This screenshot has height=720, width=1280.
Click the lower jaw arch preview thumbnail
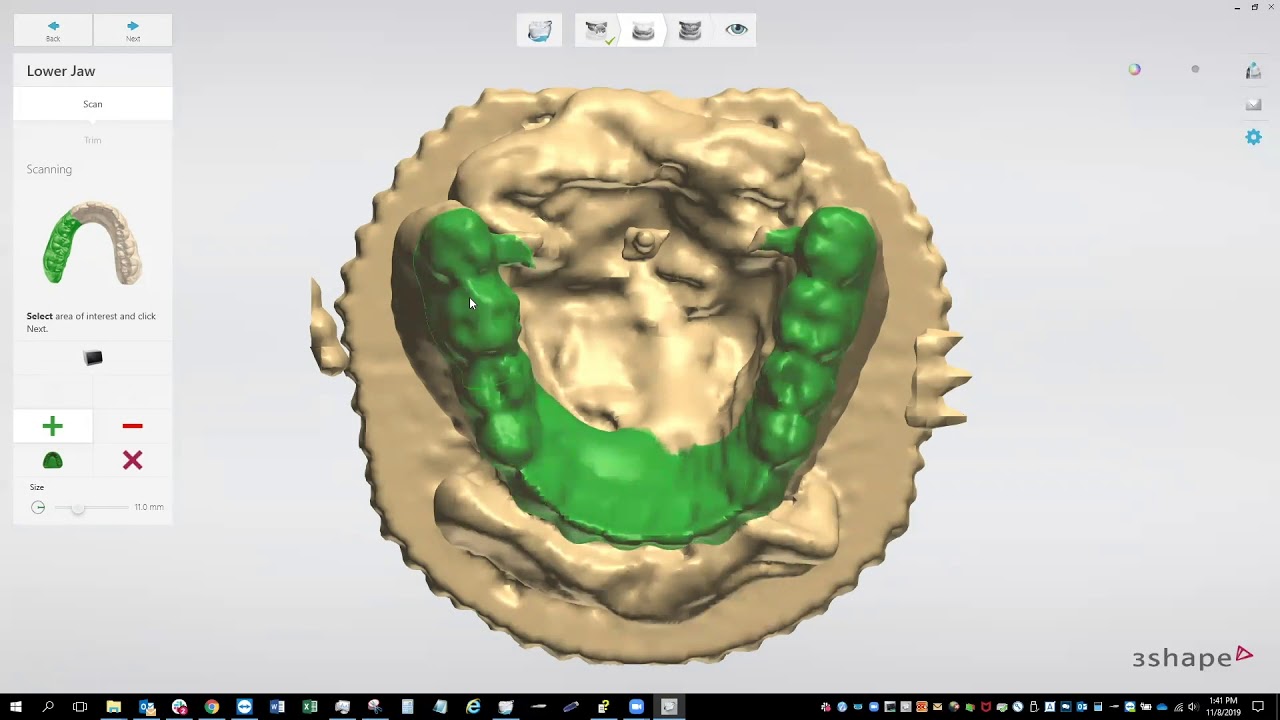(92, 243)
